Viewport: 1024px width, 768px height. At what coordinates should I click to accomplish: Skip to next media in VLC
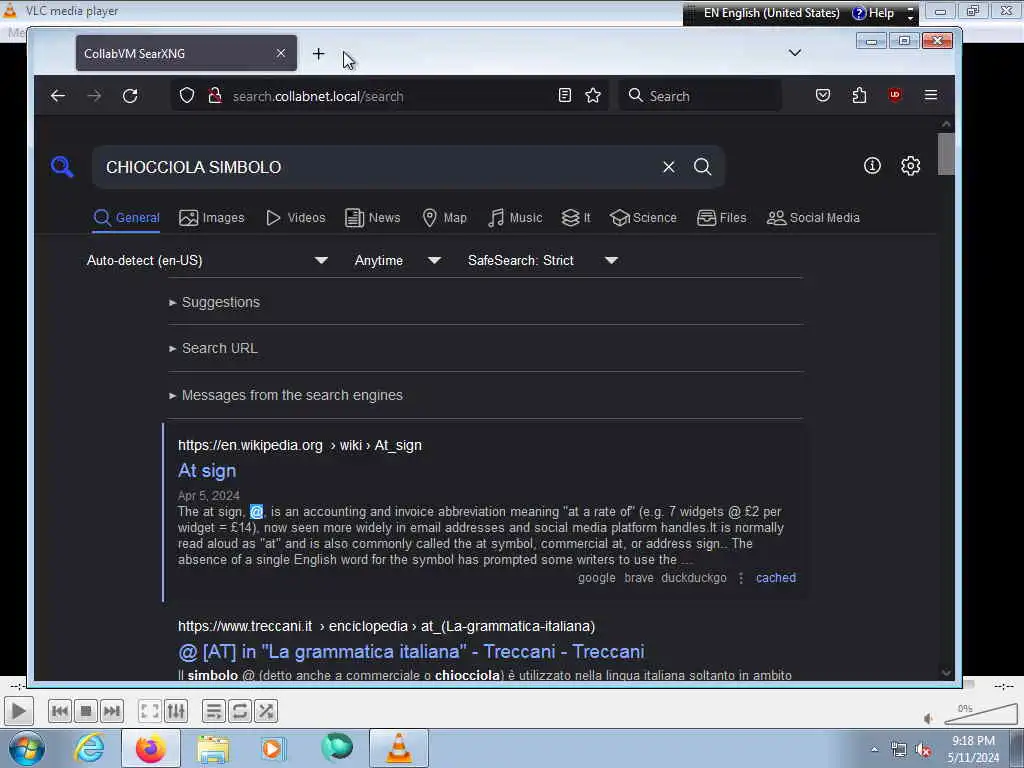[x=112, y=711]
